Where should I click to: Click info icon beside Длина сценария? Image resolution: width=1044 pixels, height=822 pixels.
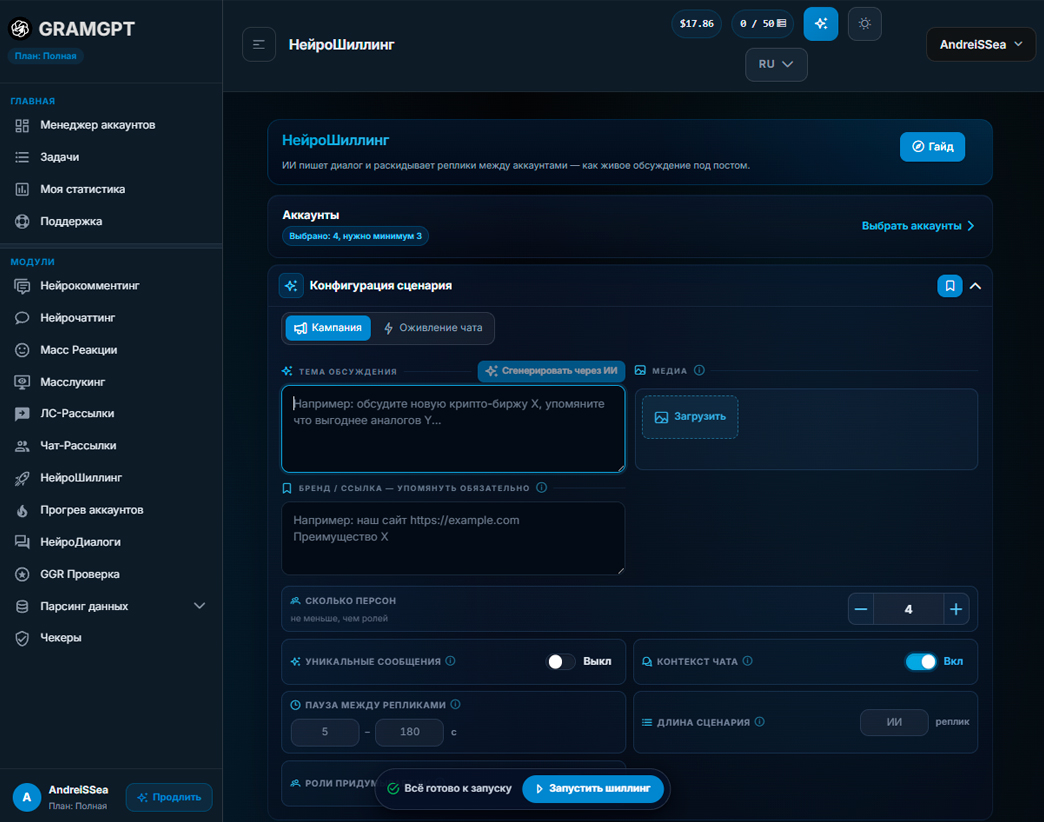tap(760, 721)
